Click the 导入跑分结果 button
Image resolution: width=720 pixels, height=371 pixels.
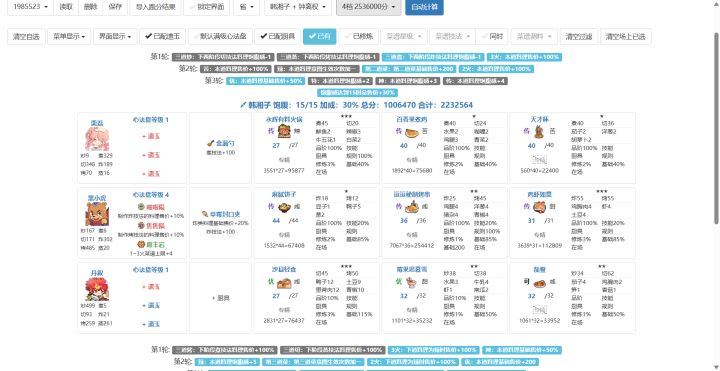[155, 7]
